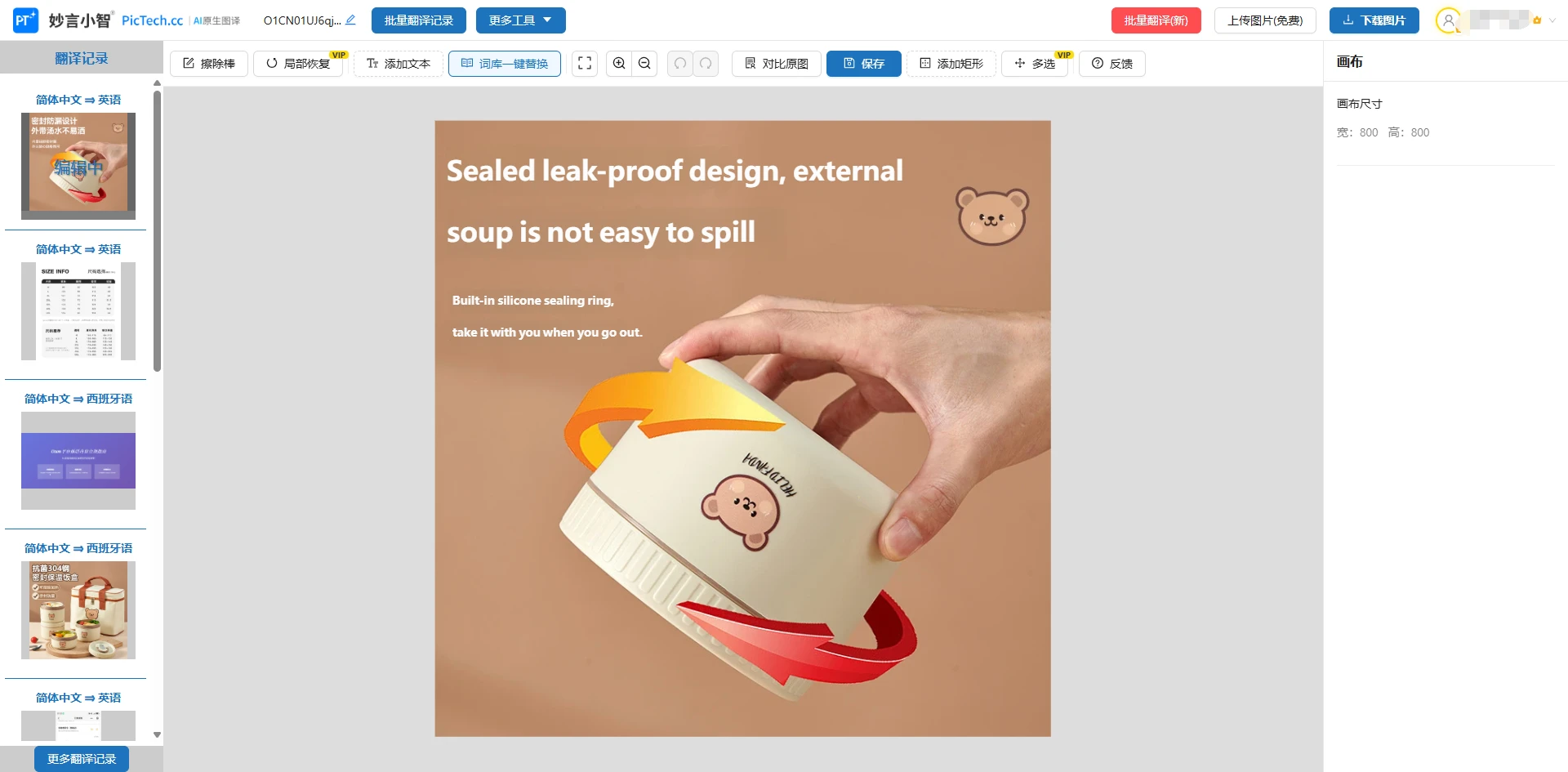This screenshot has width=1568, height=772.
Task: Click the download image (下载图片) button
Action: coord(1374,20)
